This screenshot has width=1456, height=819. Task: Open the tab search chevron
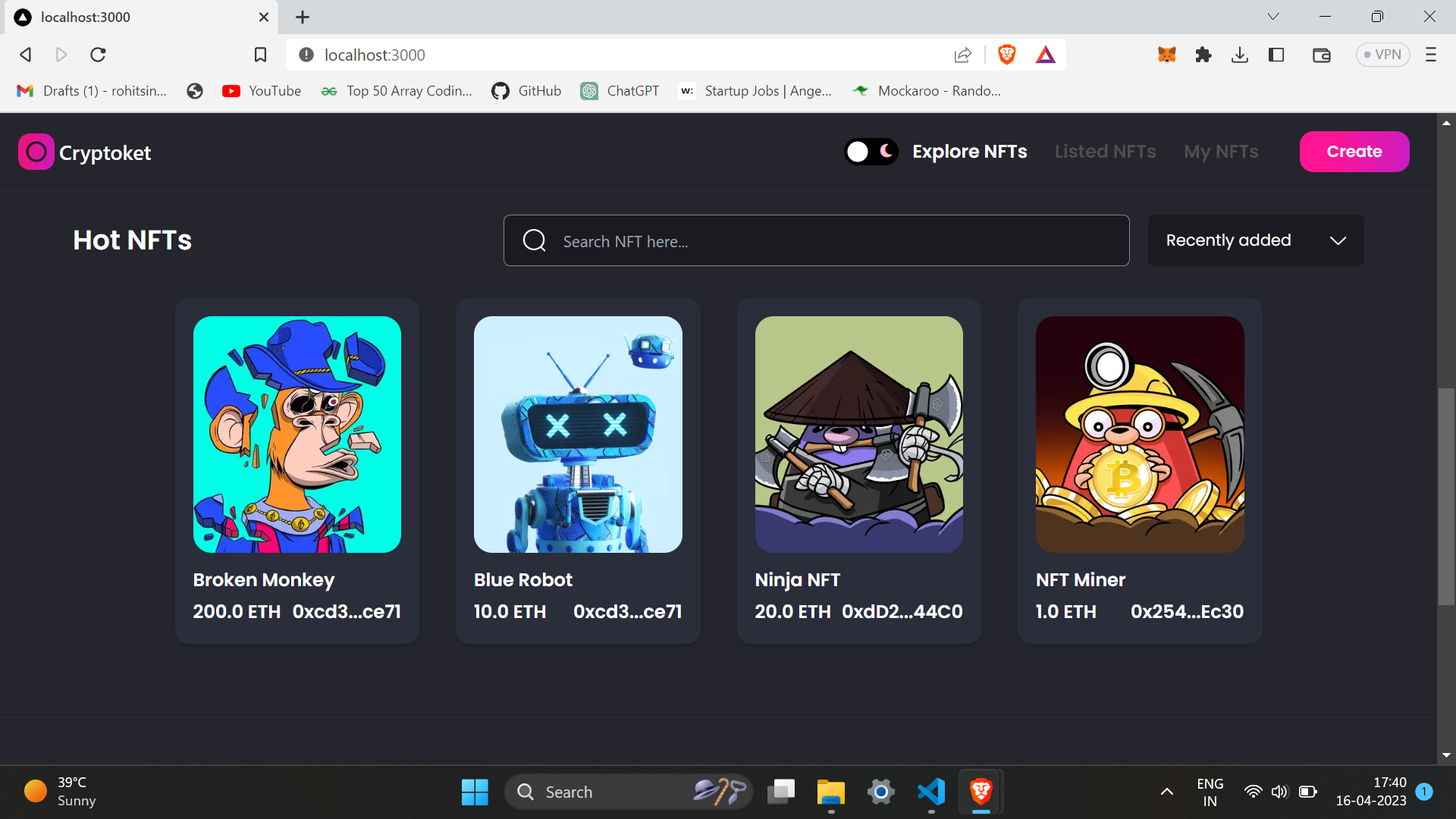click(1273, 17)
